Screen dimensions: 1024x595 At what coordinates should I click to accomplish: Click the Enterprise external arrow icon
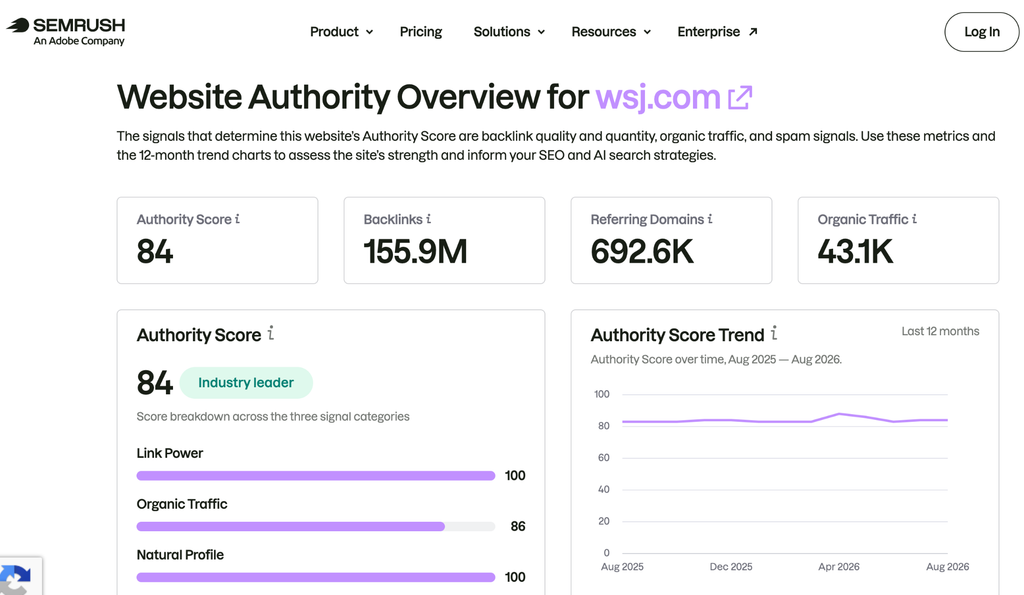(x=753, y=31)
